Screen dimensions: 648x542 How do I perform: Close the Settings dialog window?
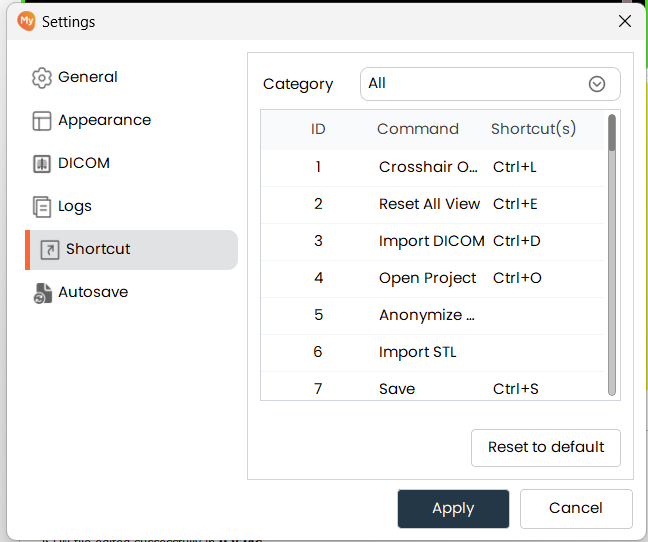625,21
